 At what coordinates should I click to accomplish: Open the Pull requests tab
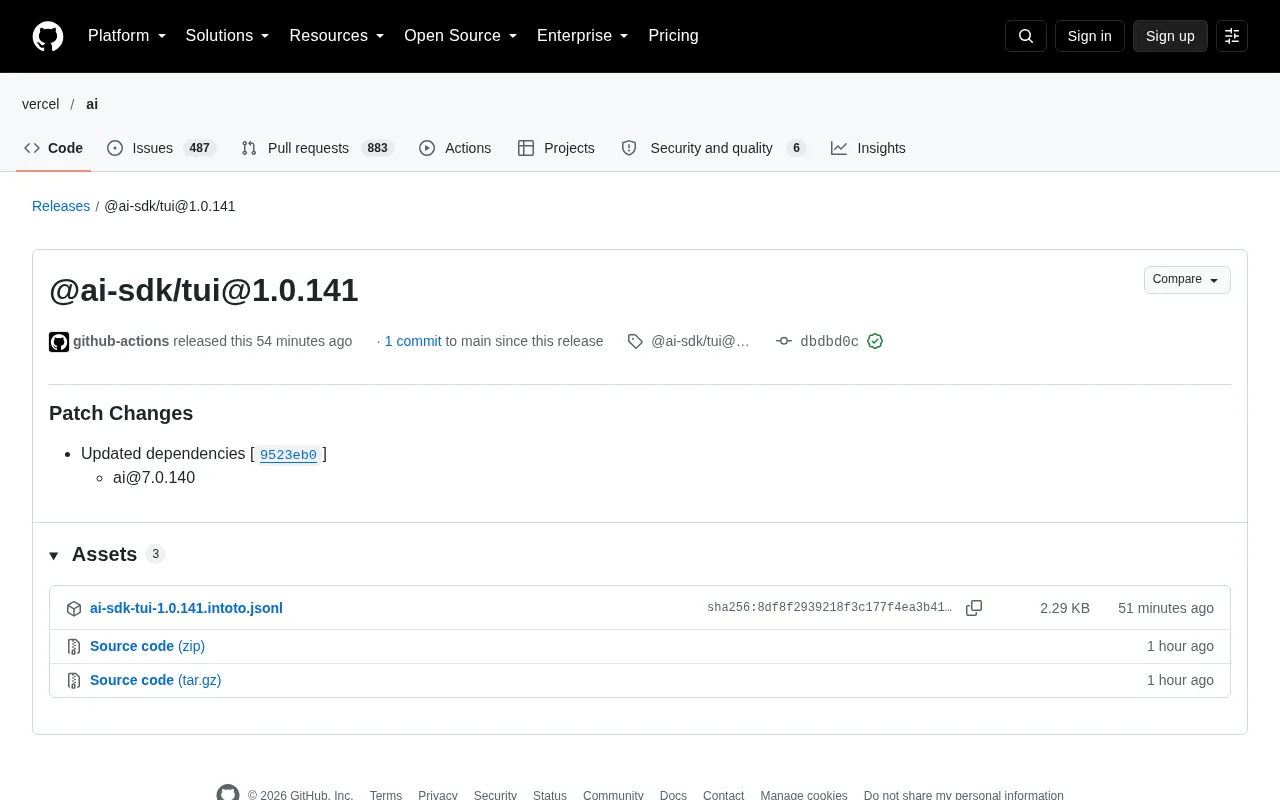point(318,148)
